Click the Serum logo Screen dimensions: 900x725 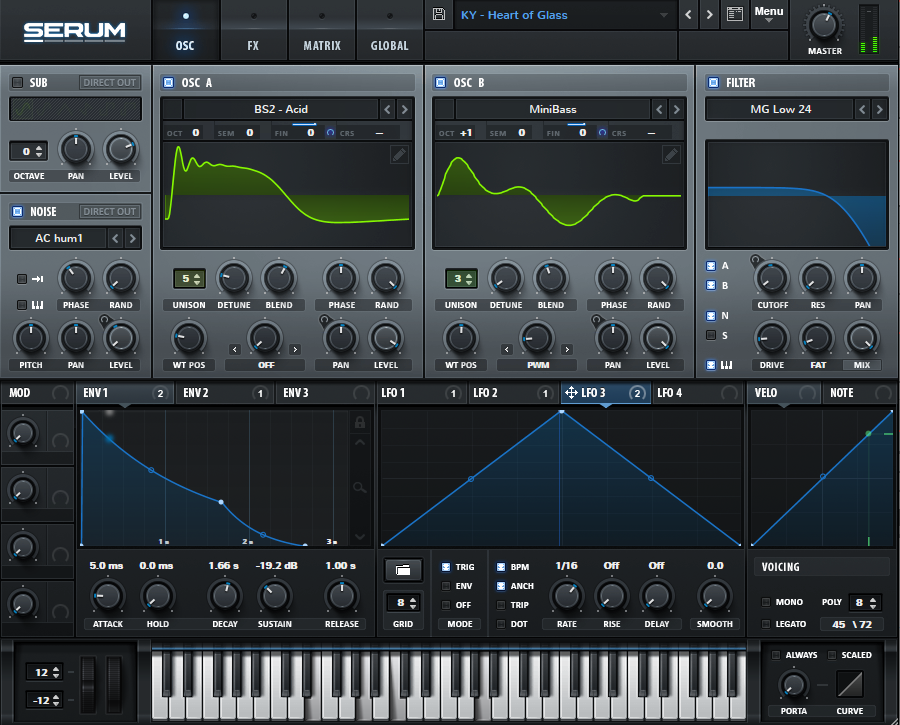click(x=75, y=31)
